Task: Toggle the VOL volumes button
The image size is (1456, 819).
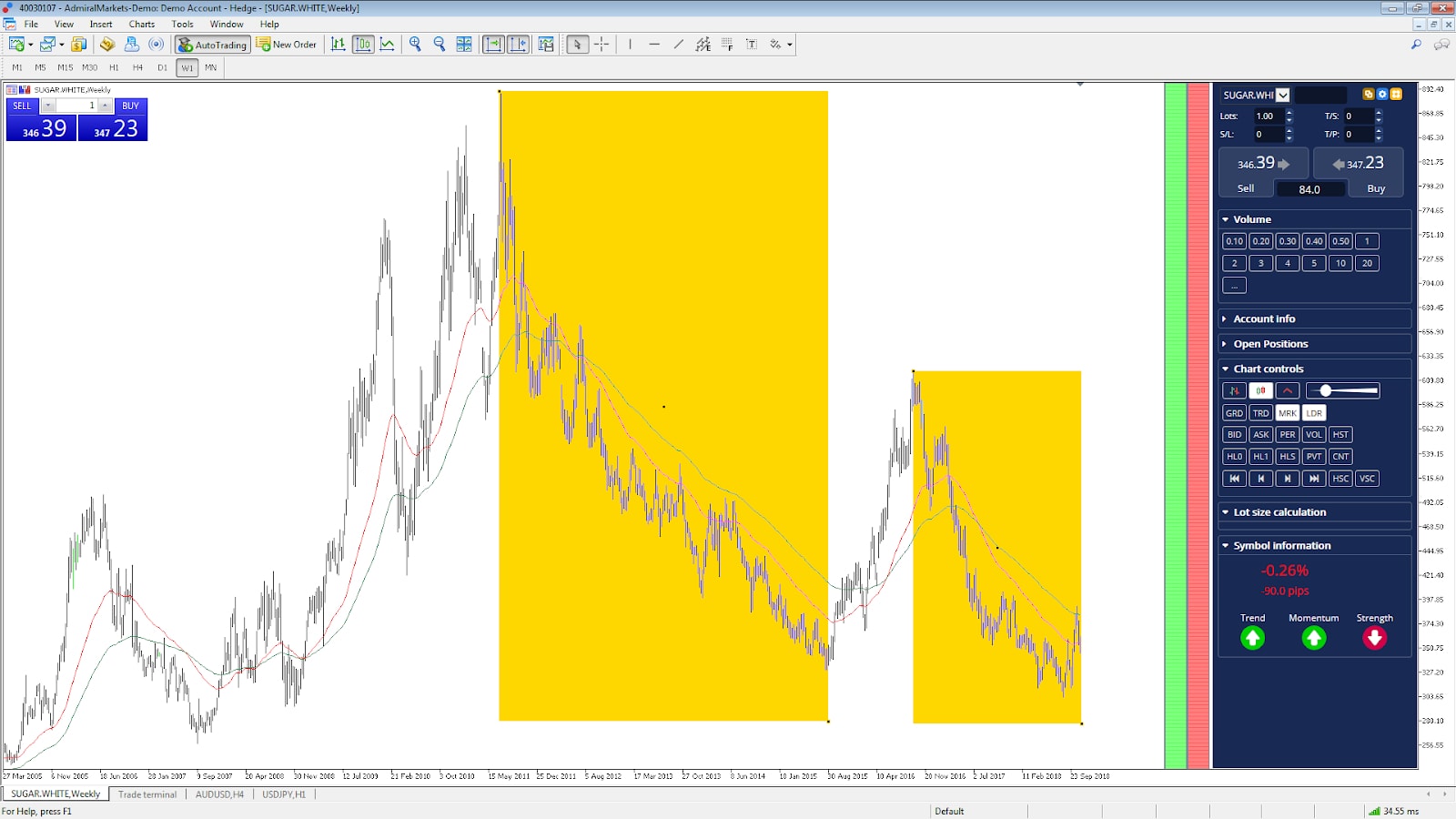Action: (1314, 435)
